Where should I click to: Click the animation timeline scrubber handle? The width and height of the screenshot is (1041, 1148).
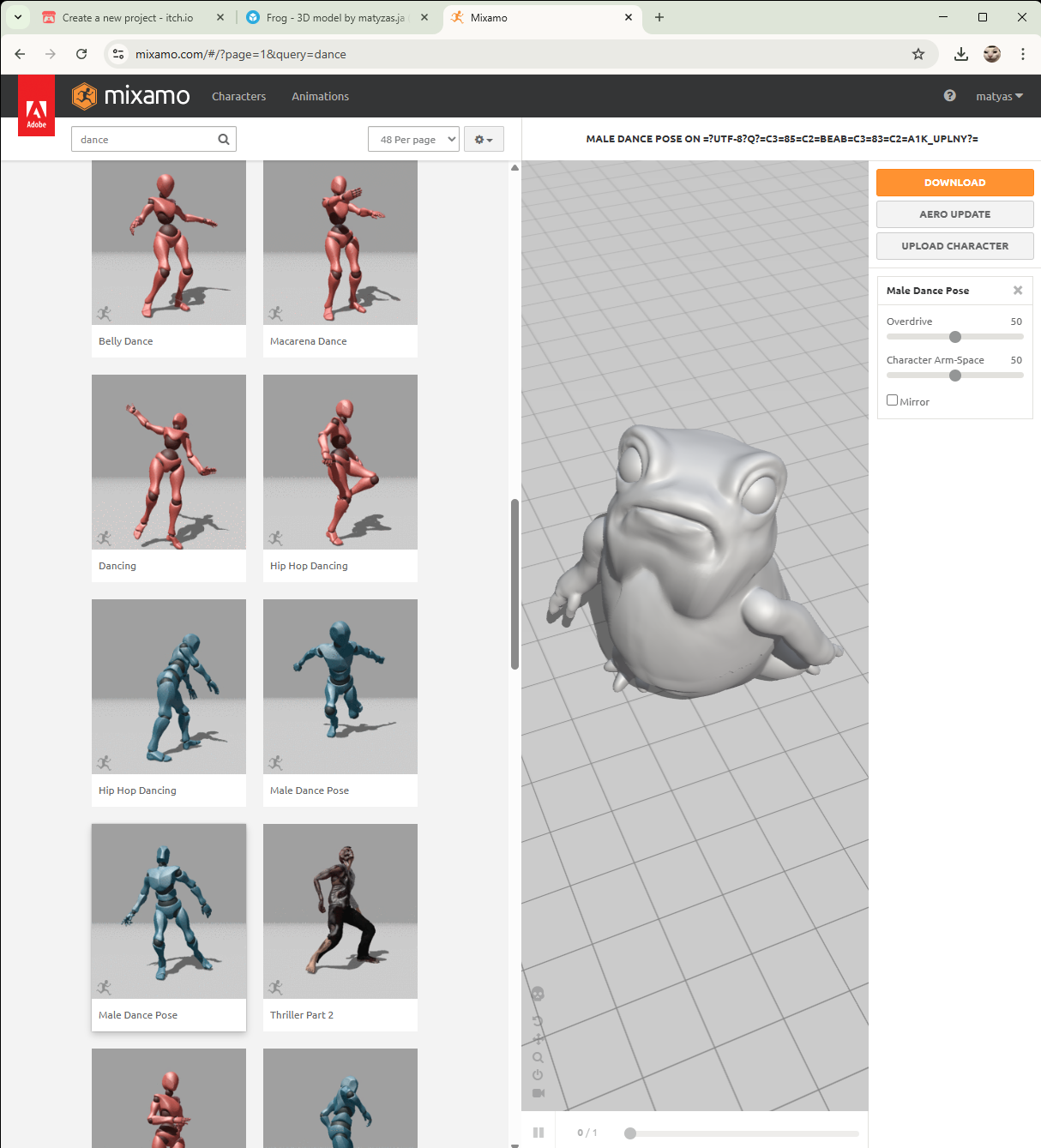(x=630, y=1133)
